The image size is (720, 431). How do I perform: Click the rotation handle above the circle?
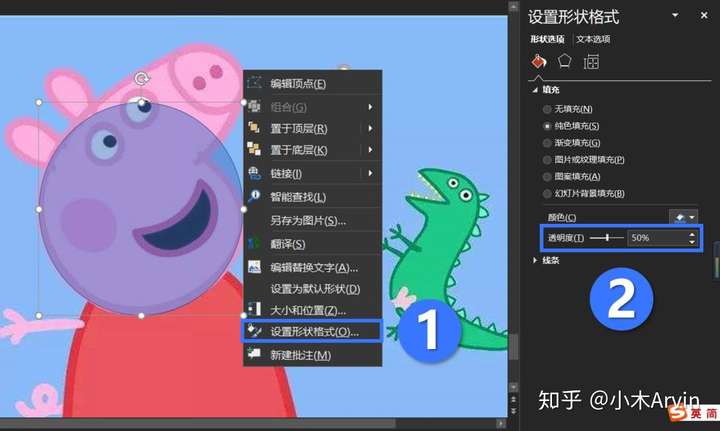[141, 78]
